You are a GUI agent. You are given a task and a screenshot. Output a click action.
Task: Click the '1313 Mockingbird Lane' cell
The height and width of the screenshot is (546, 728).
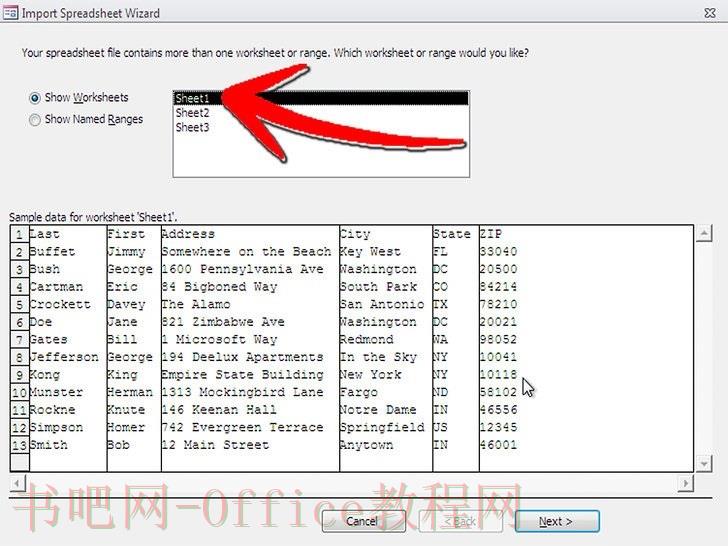tap(250, 393)
